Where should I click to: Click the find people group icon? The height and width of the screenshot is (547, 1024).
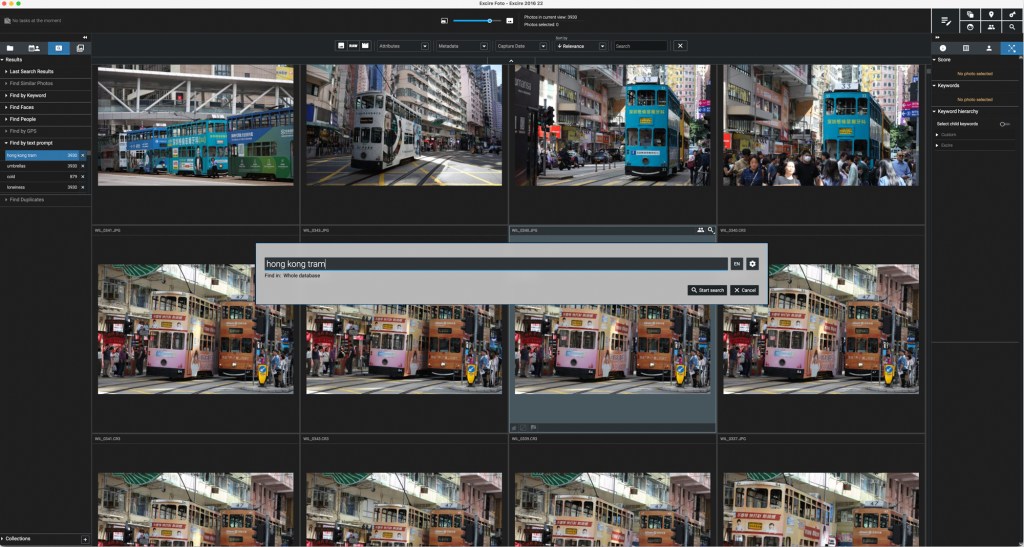(x=991, y=27)
